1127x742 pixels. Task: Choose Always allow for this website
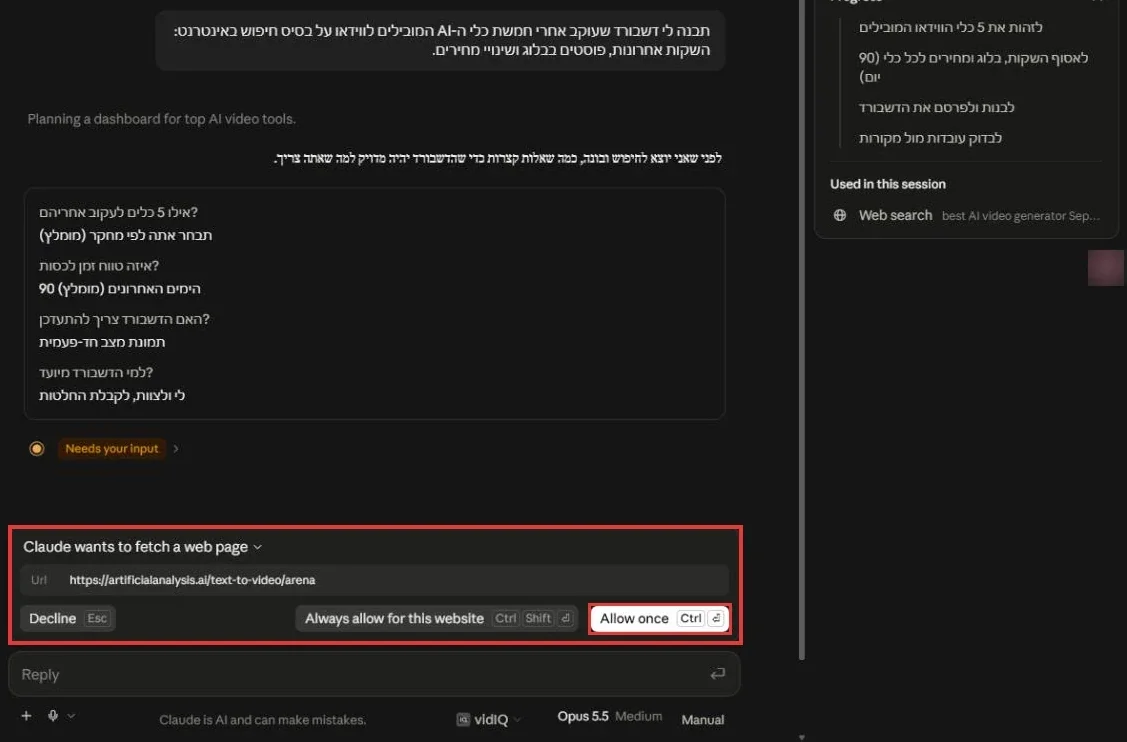[x=437, y=618]
